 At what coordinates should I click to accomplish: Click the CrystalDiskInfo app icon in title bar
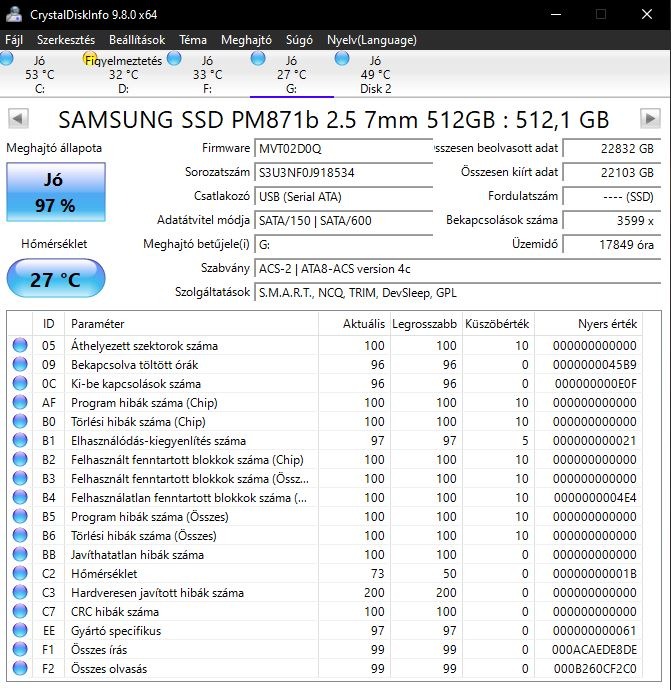[14, 14]
